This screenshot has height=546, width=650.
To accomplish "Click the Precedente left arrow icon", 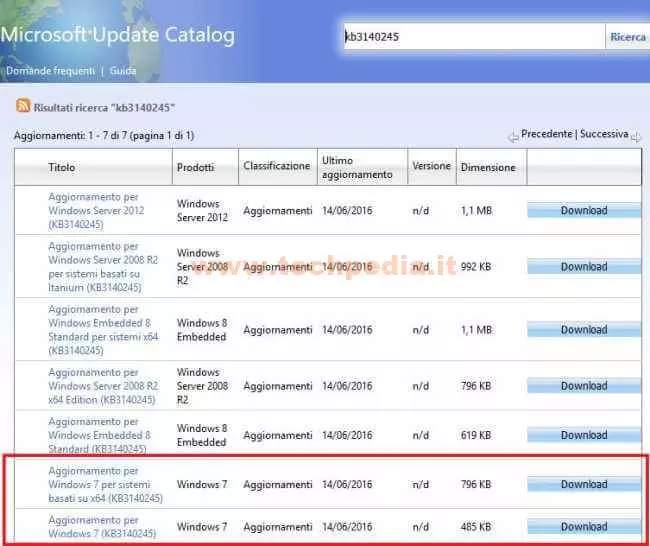I will click(513, 137).
